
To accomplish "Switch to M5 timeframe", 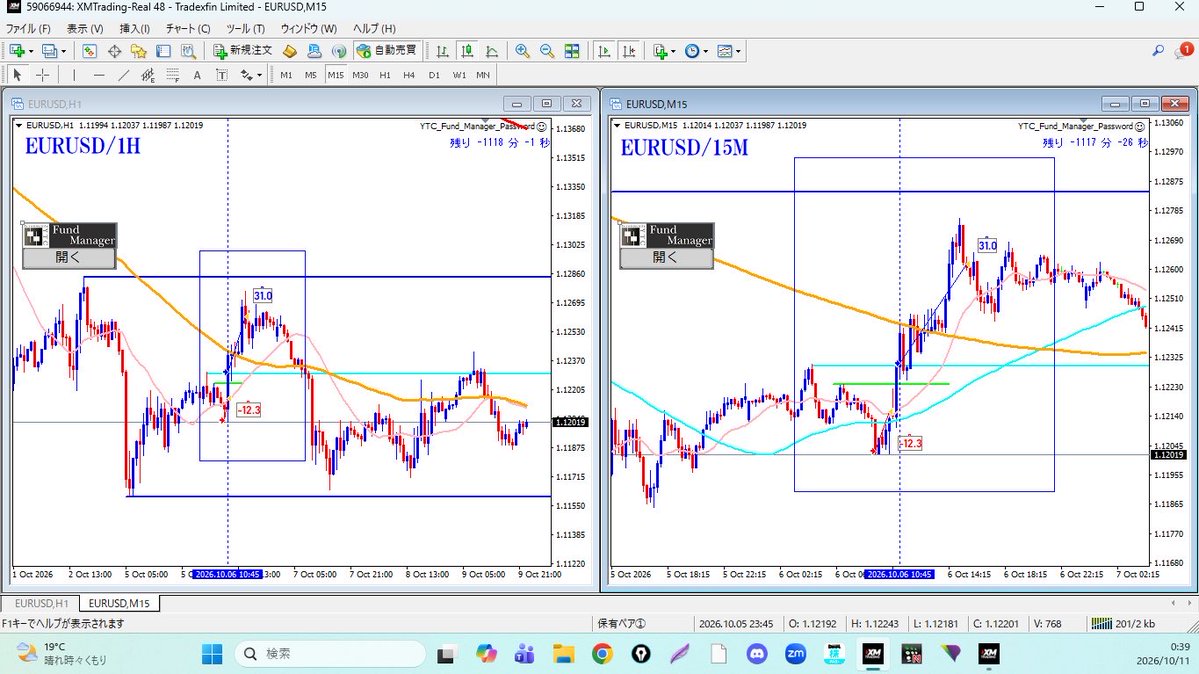I will tap(310, 75).
